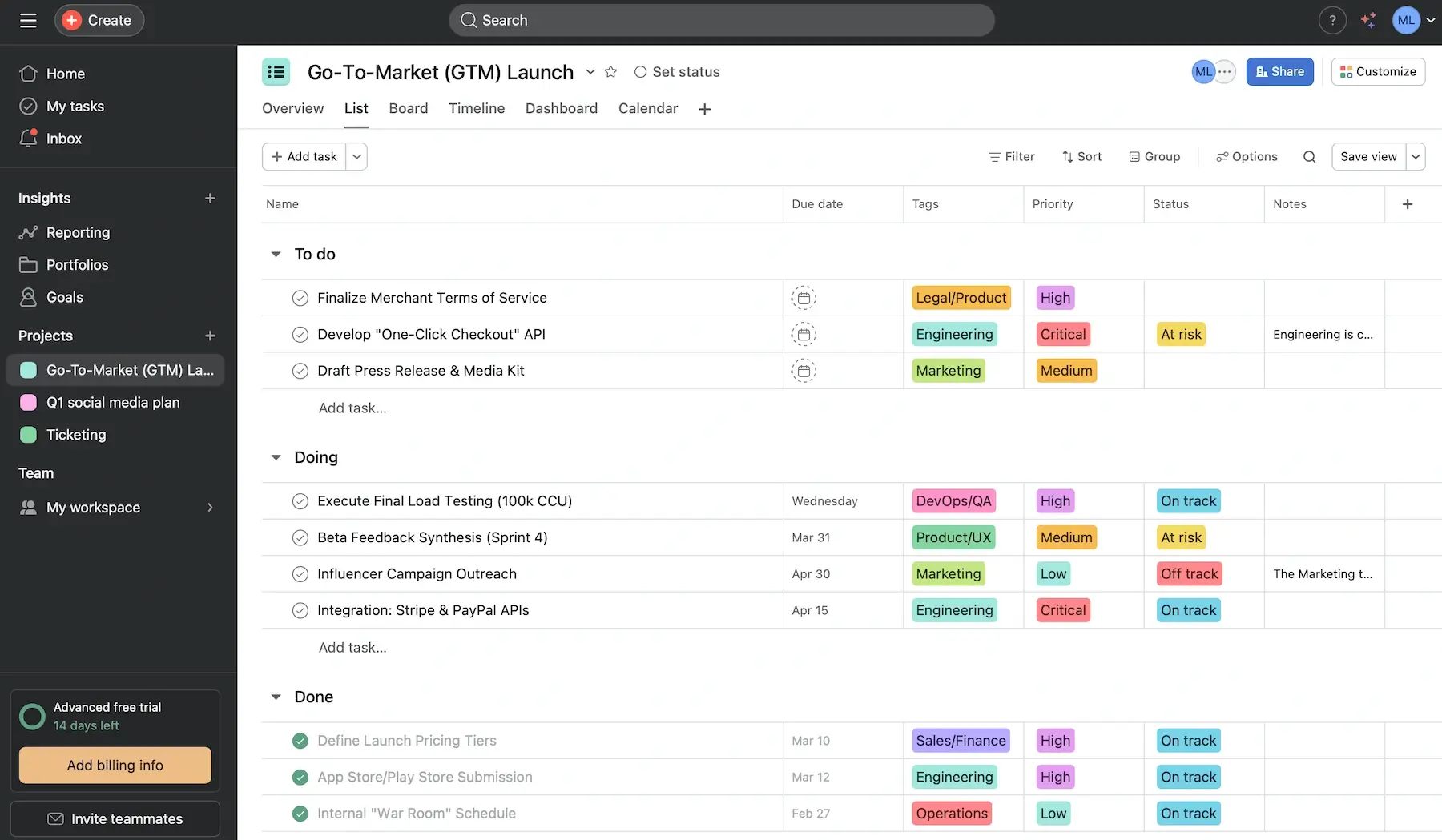Star the GTM Launch project
This screenshot has width=1442, height=840.
coord(611,71)
